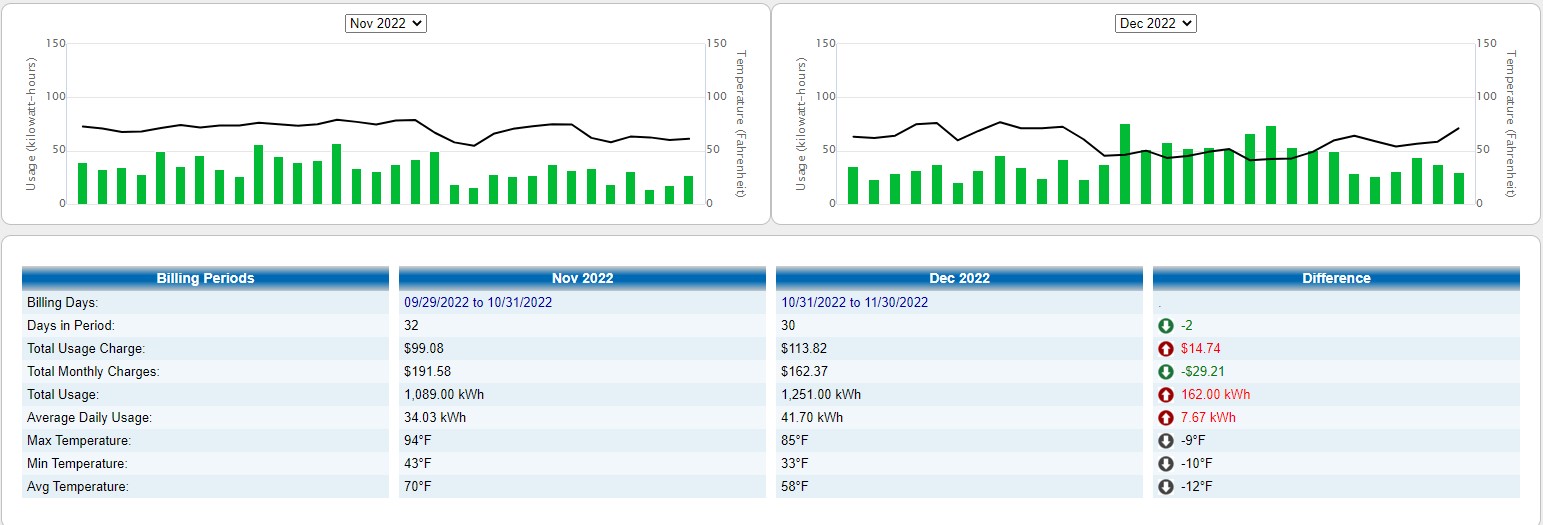Click the red up arrow beside 162.00 kWh
1543x525 pixels.
click(1165, 395)
